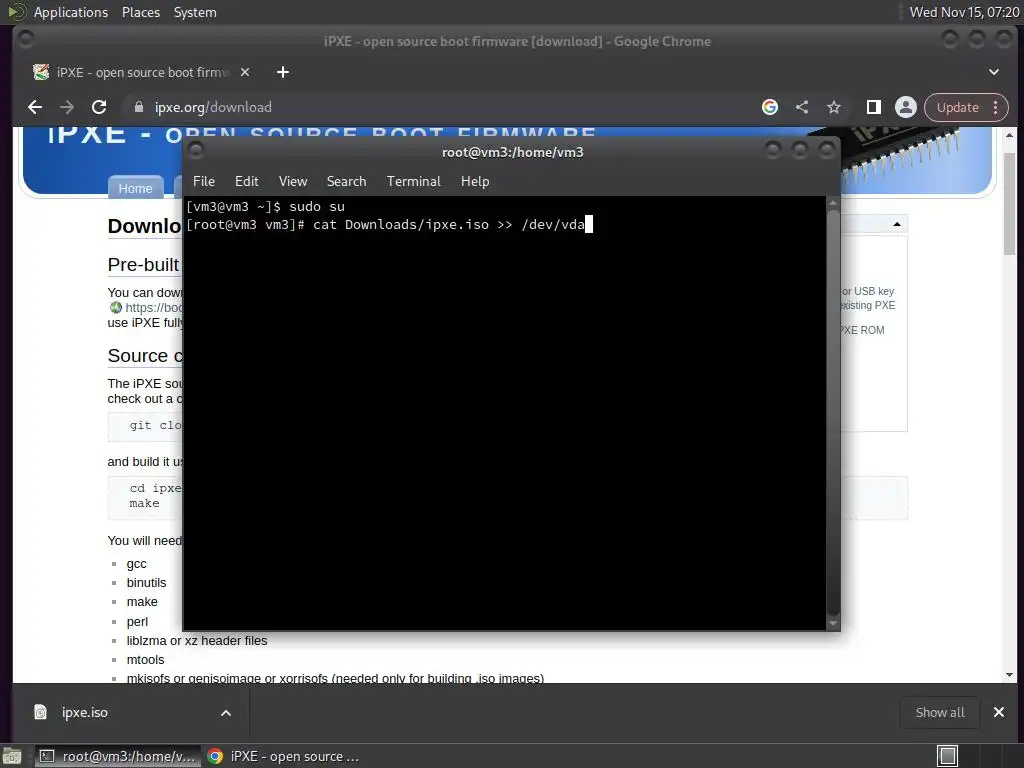Switch to terminal in the taskbar

tap(118, 756)
